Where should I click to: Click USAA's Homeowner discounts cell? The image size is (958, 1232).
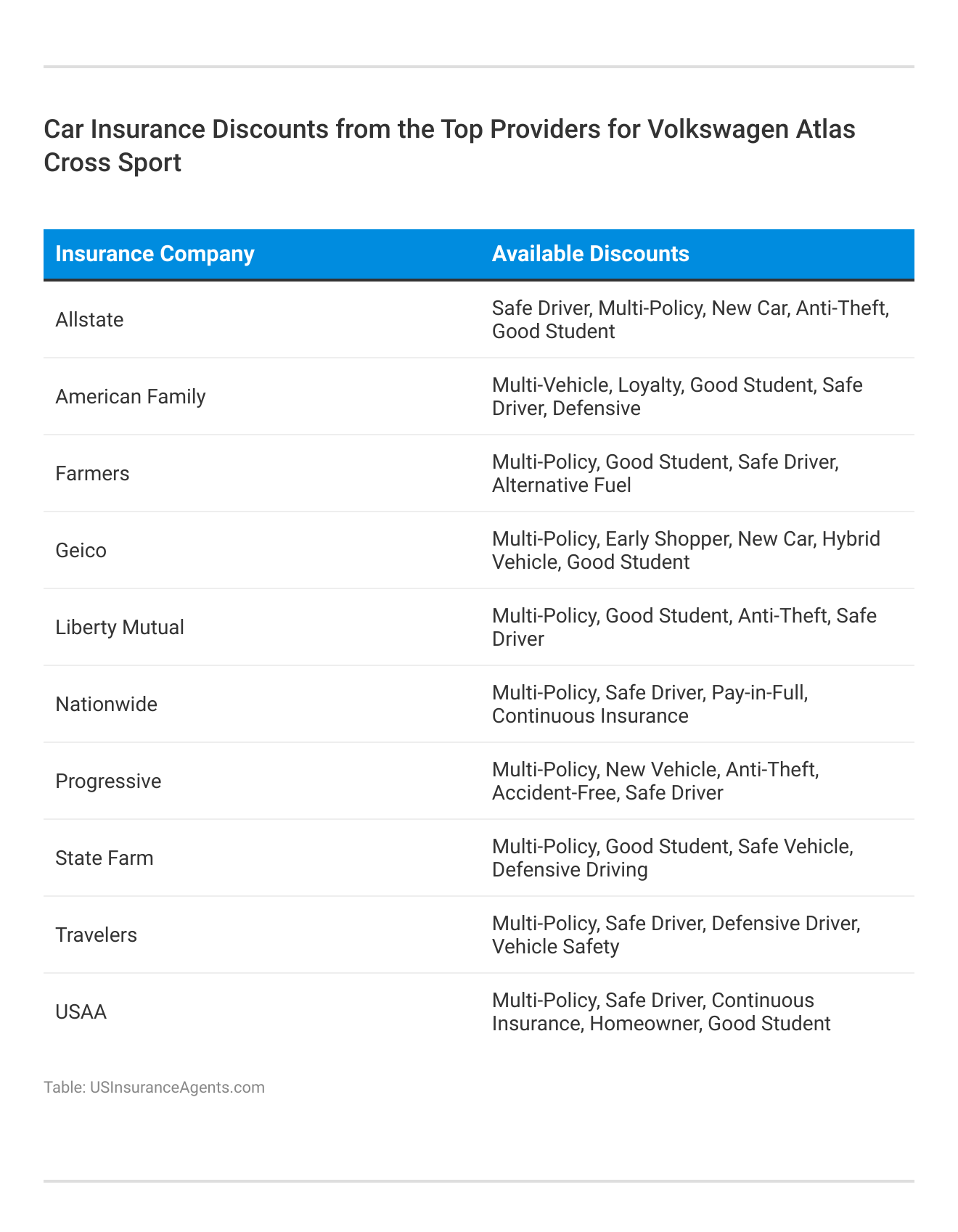click(x=660, y=1012)
